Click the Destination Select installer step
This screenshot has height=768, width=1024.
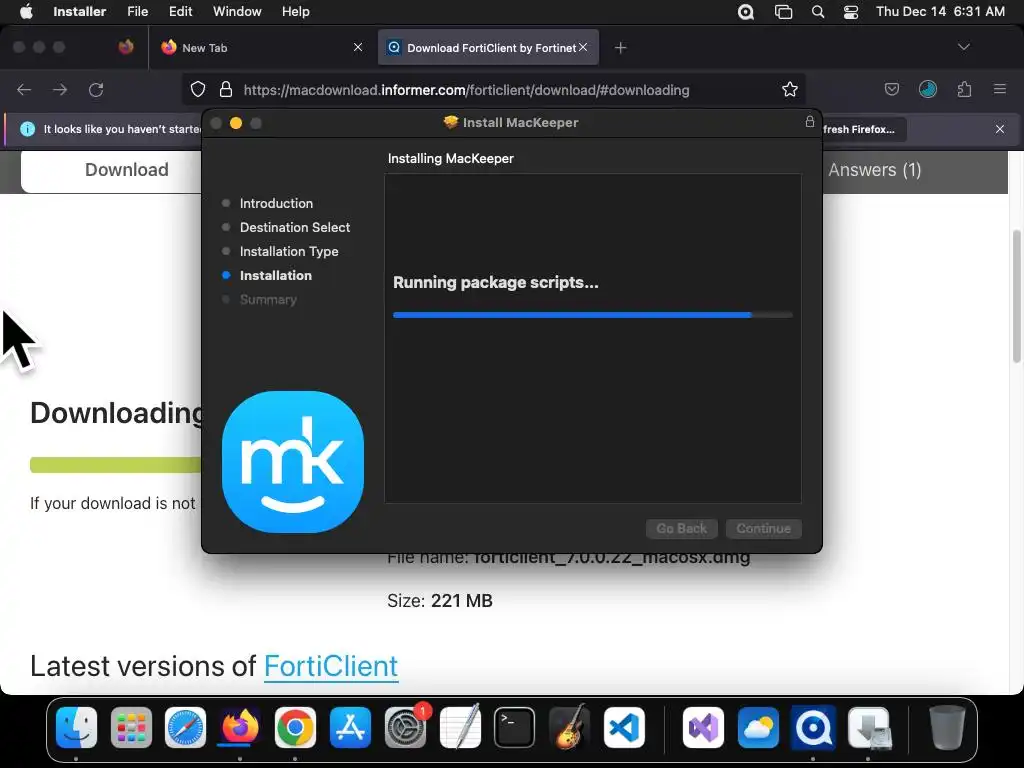pos(295,227)
